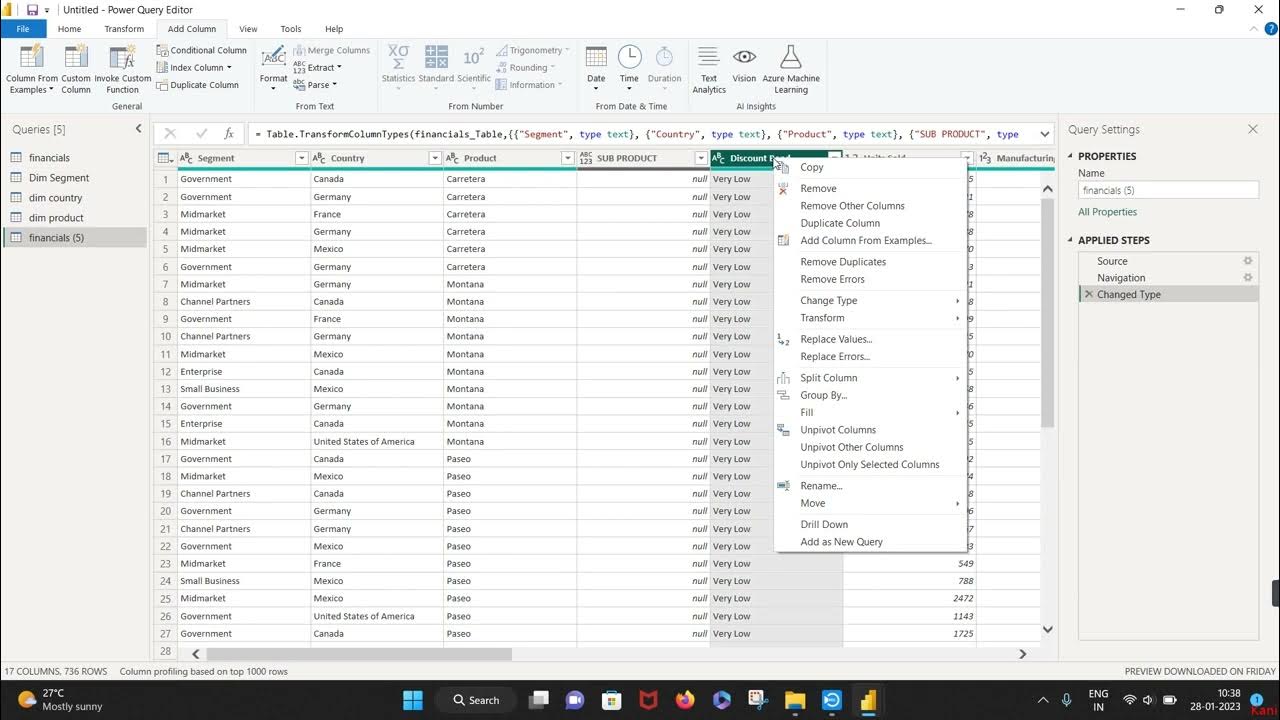Close the Query Settings pane
The image size is (1280, 720).
[1252, 129]
